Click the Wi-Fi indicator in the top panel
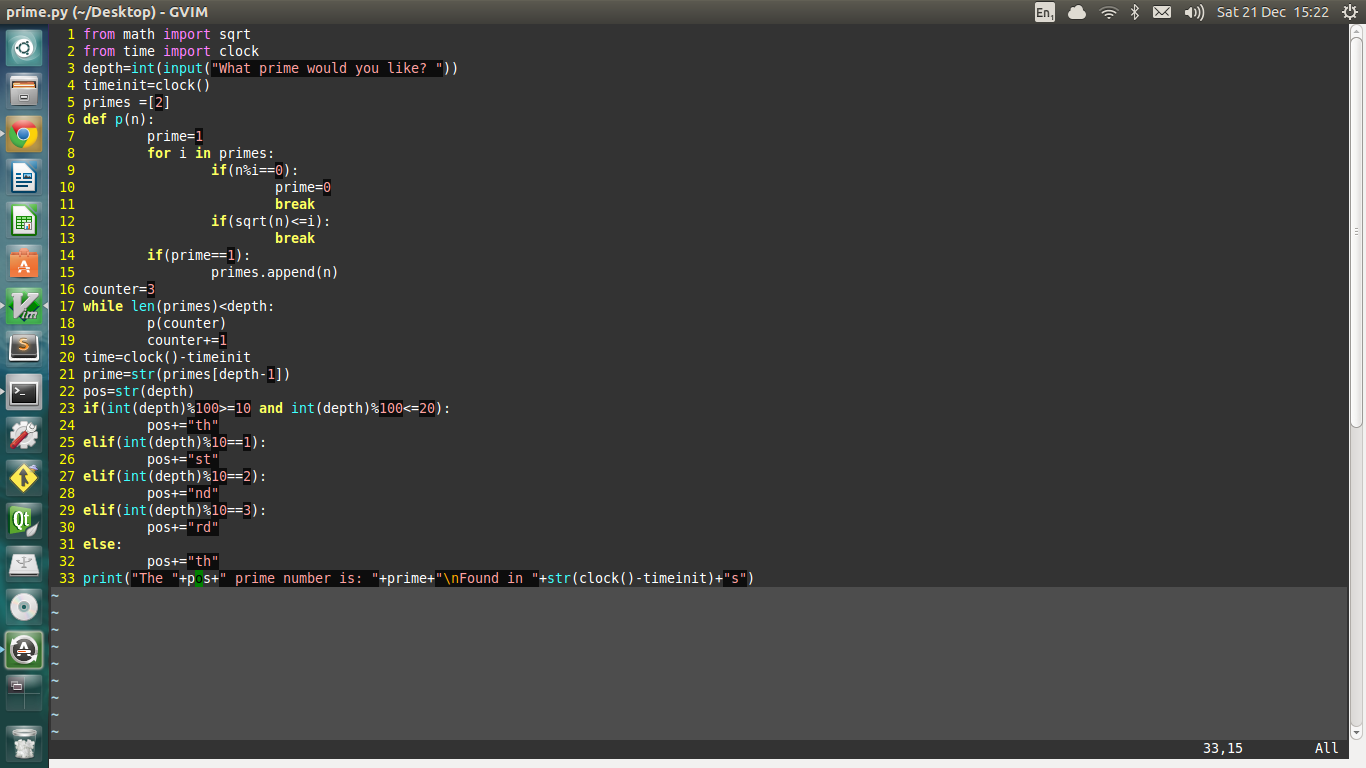 pyautogui.click(x=1110, y=12)
